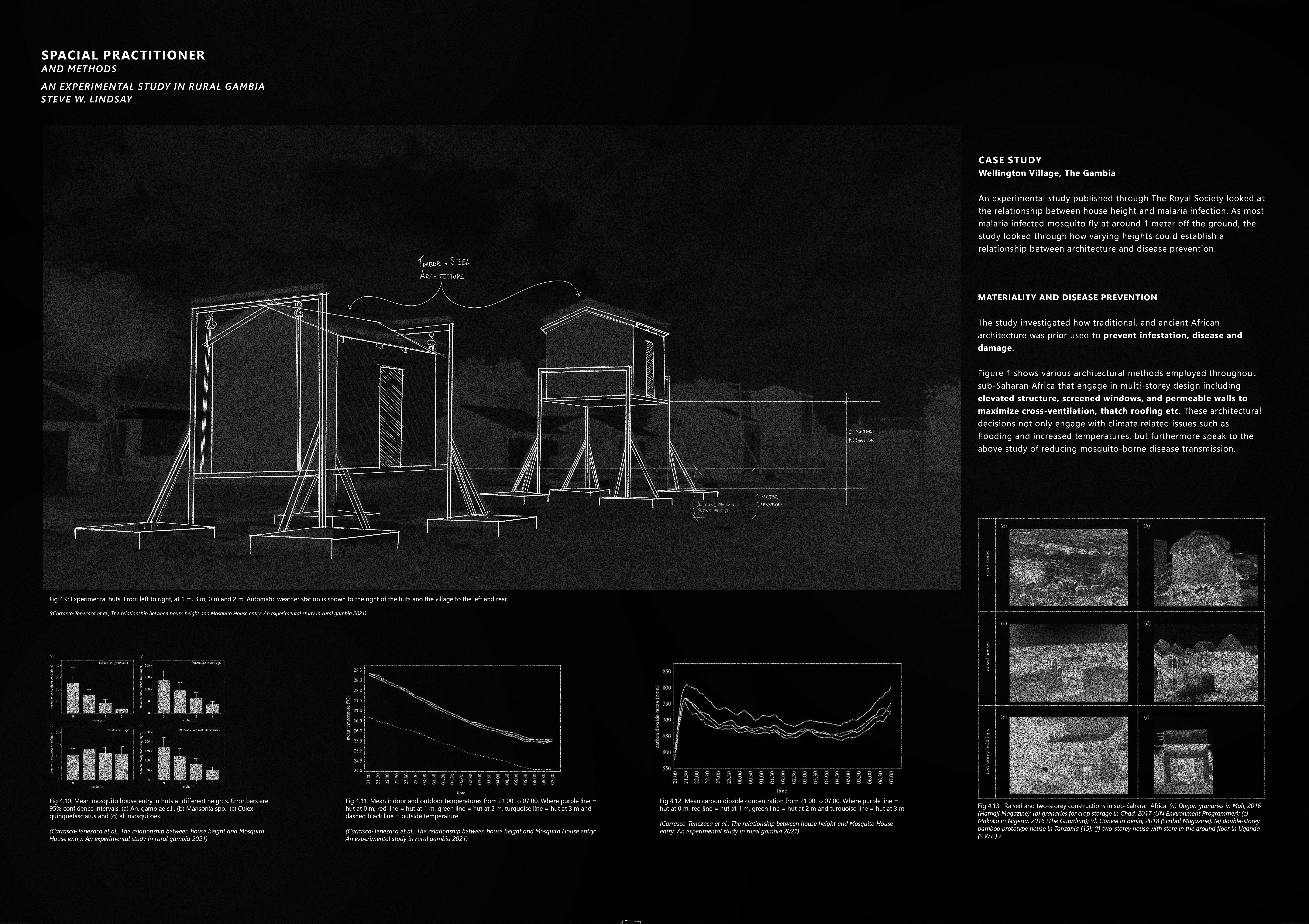Viewport: 1309px width, 924px height.
Task: Click the Wellington Village, The Gambia subtitle
Action: click(1047, 173)
